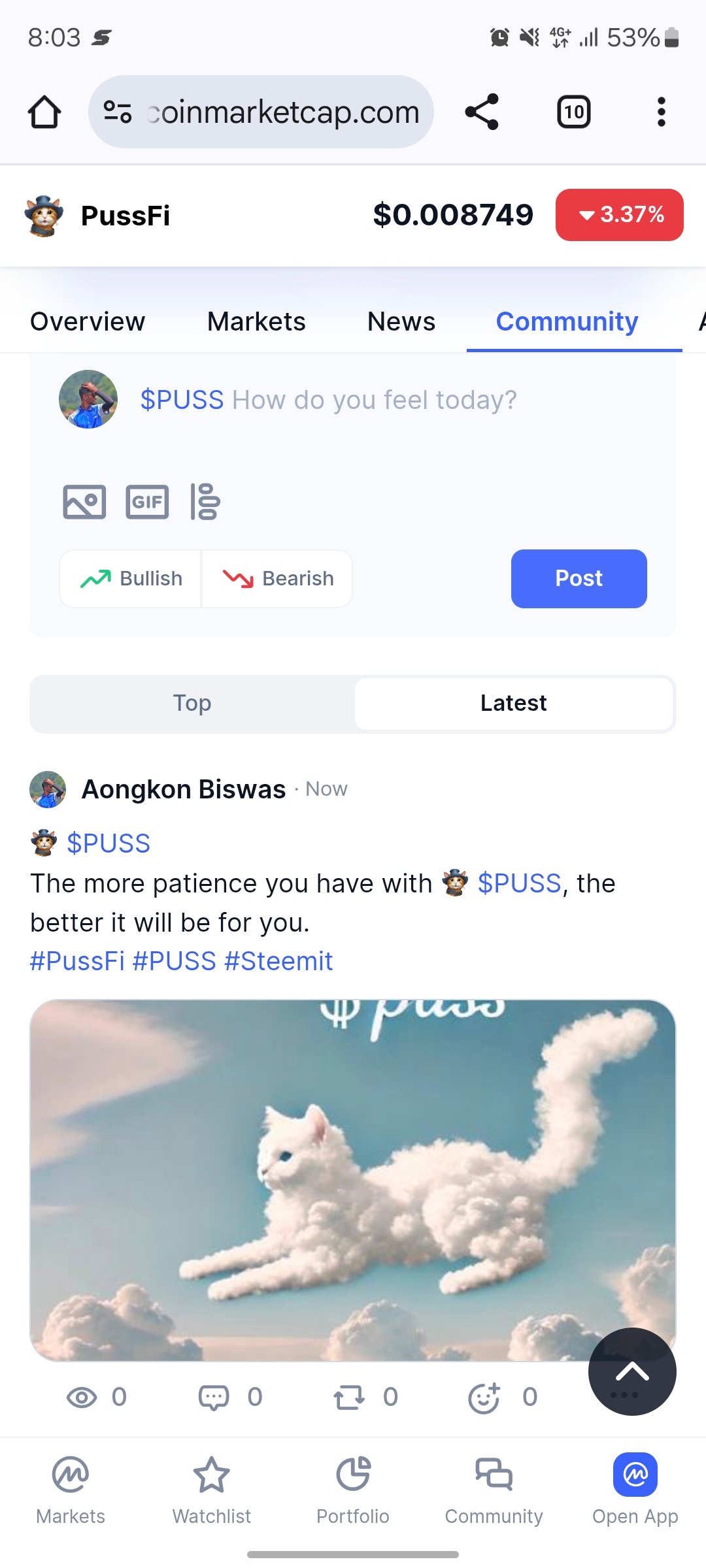Open the #Steemit hashtag link
Viewport: 706px width, 1568px height.
coord(278,961)
